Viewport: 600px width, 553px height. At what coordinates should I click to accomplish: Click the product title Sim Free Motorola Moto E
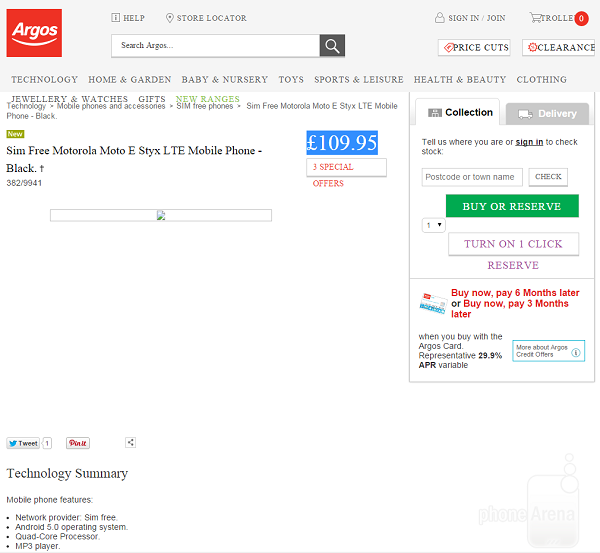[x=134, y=160]
